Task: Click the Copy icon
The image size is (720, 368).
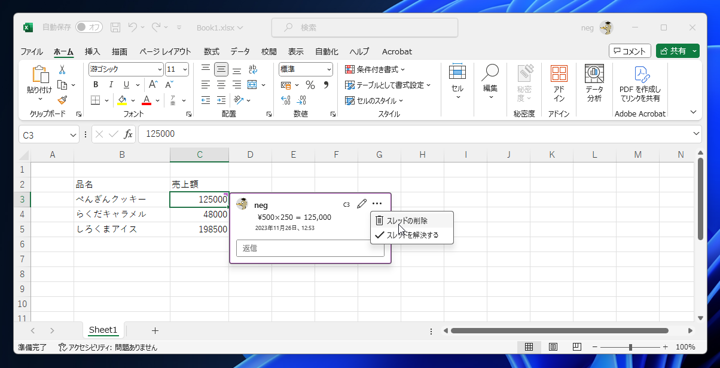Action: tap(62, 85)
